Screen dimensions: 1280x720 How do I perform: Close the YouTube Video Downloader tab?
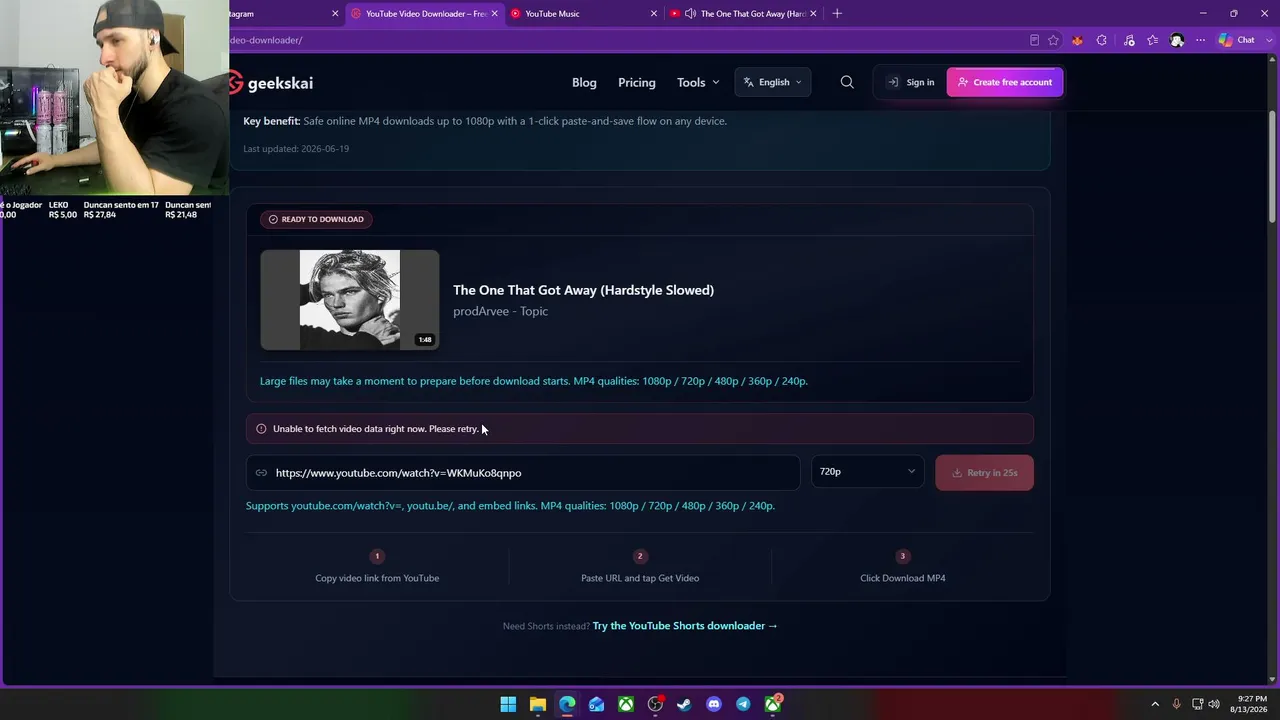494,14
